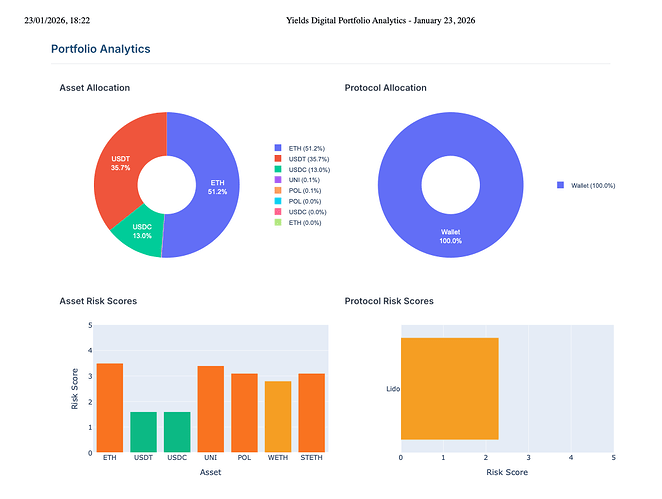Select the Wallet 100.0% slice in Protocol Allocation

coord(450,236)
